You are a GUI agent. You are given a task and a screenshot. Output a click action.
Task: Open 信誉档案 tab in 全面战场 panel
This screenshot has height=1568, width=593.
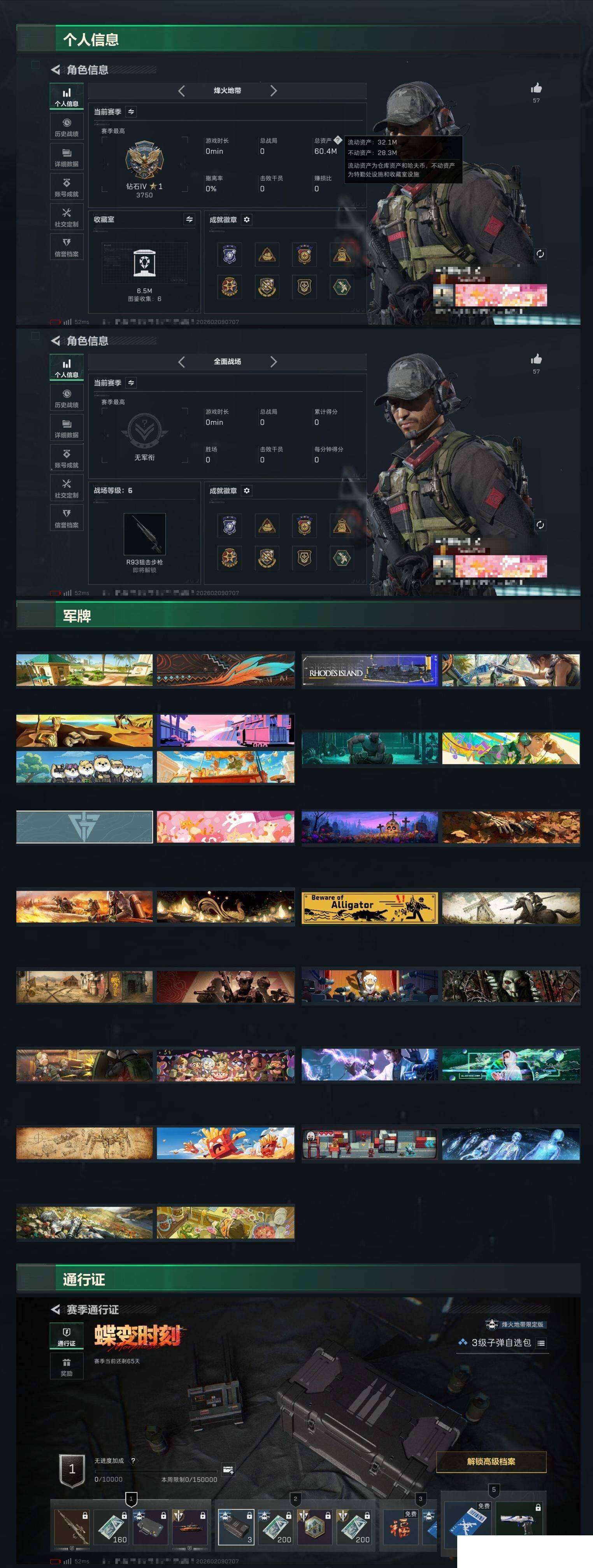pos(67,517)
